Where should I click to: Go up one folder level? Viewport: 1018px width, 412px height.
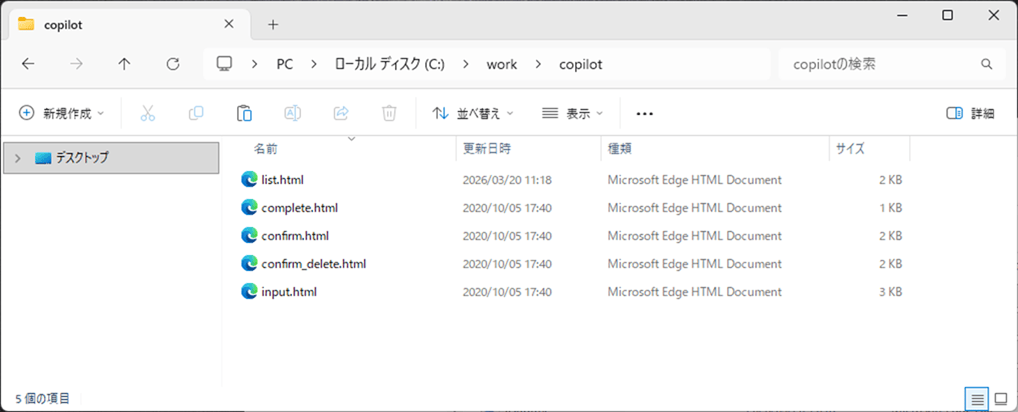click(124, 64)
